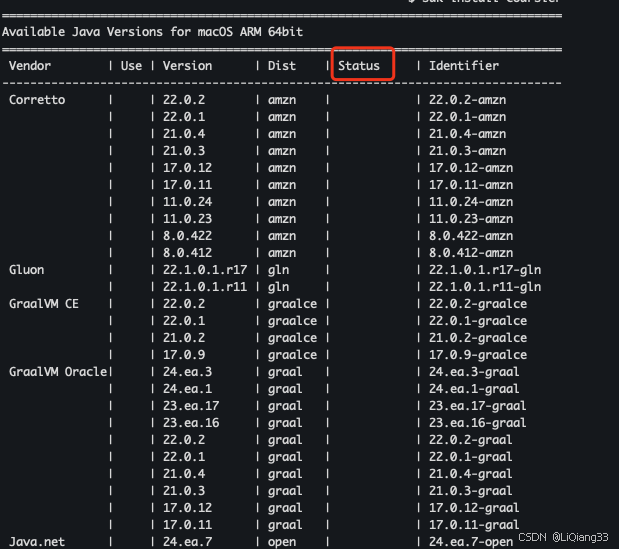Image resolution: width=619 pixels, height=549 pixels.
Task: Click identifier 21.0.2-graalce
Action: 478,338
